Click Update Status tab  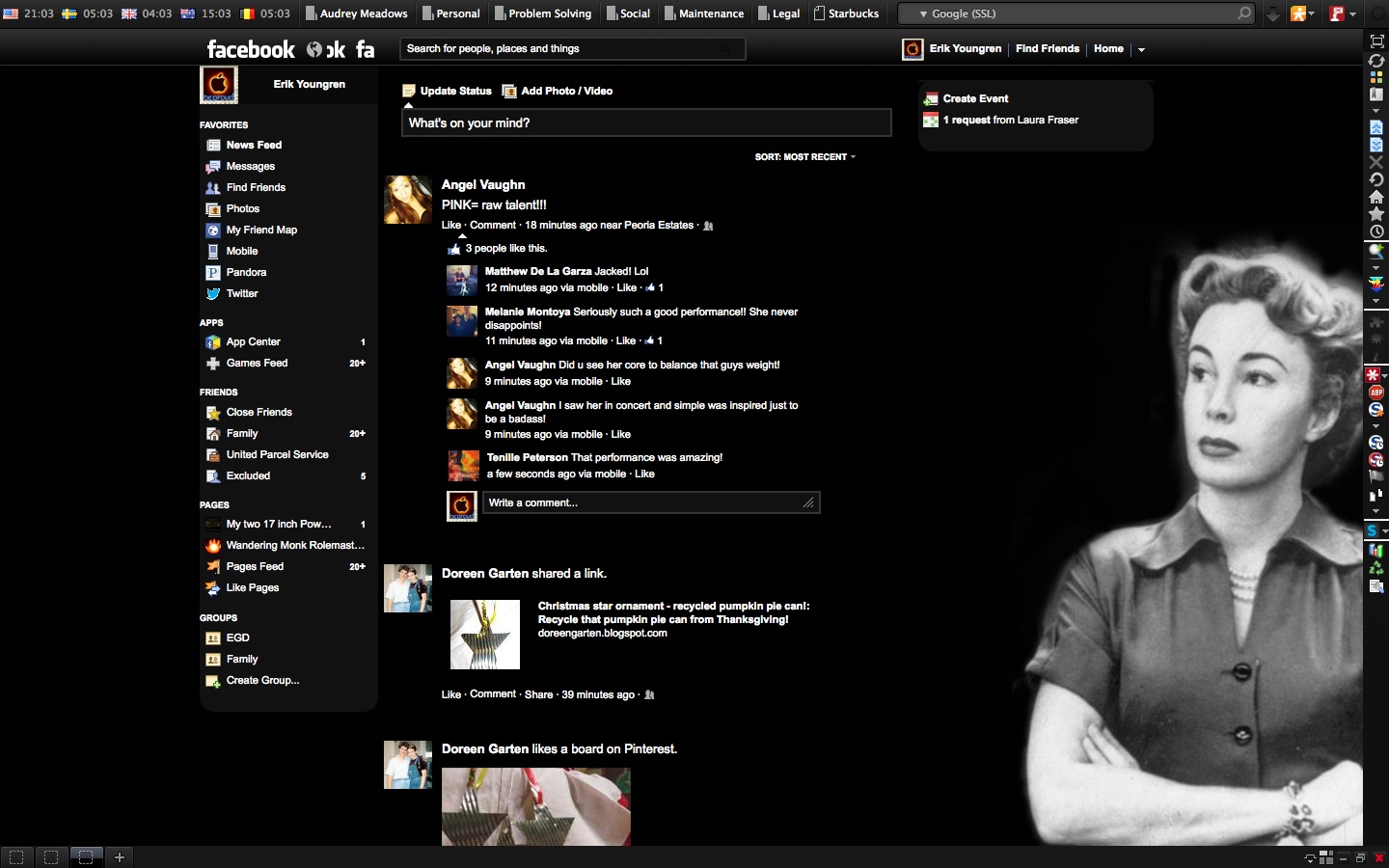pyautogui.click(x=448, y=91)
